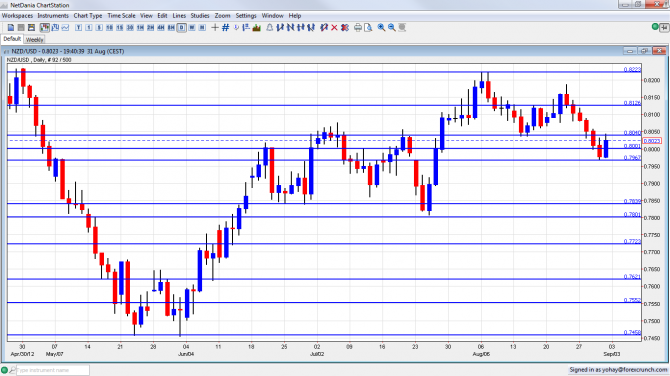The image size is (670, 376).
Task: Toggle the Daily (D) timeframe button
Action: (182, 27)
